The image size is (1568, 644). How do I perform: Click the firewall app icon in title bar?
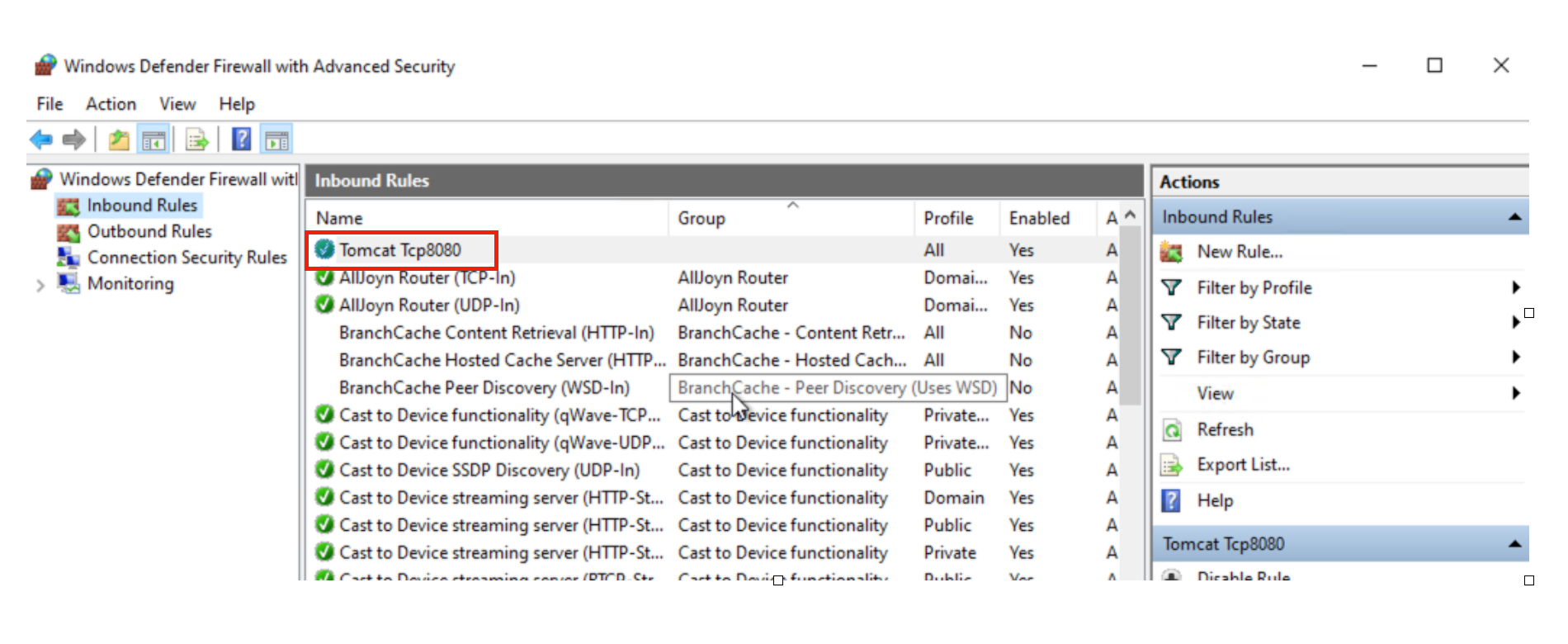click(x=46, y=65)
